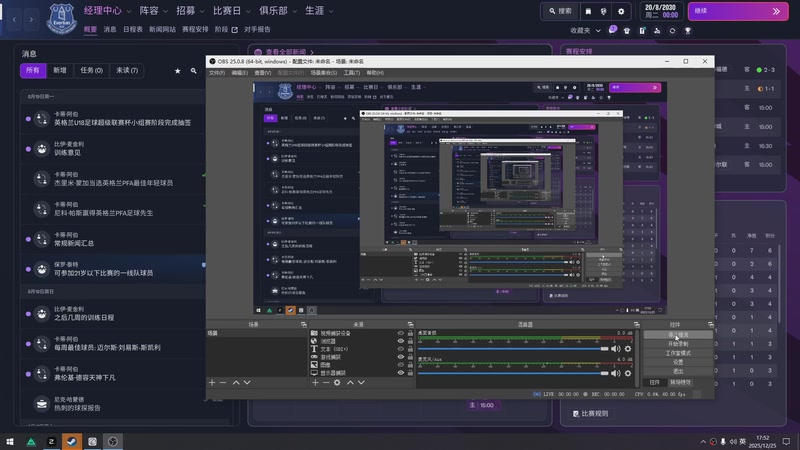
Task: Open the squad shirt shortcut icon
Action: coord(627,31)
